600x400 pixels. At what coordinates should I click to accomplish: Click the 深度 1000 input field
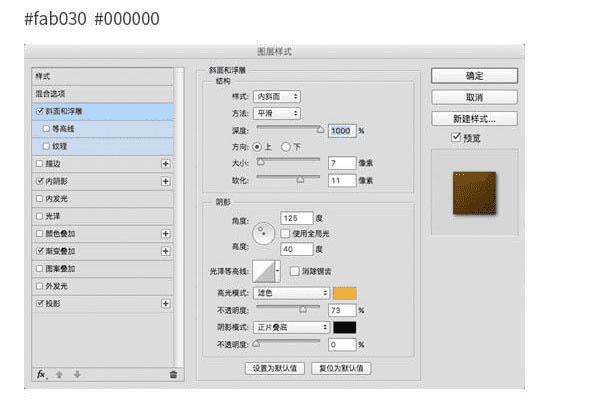tap(342, 131)
